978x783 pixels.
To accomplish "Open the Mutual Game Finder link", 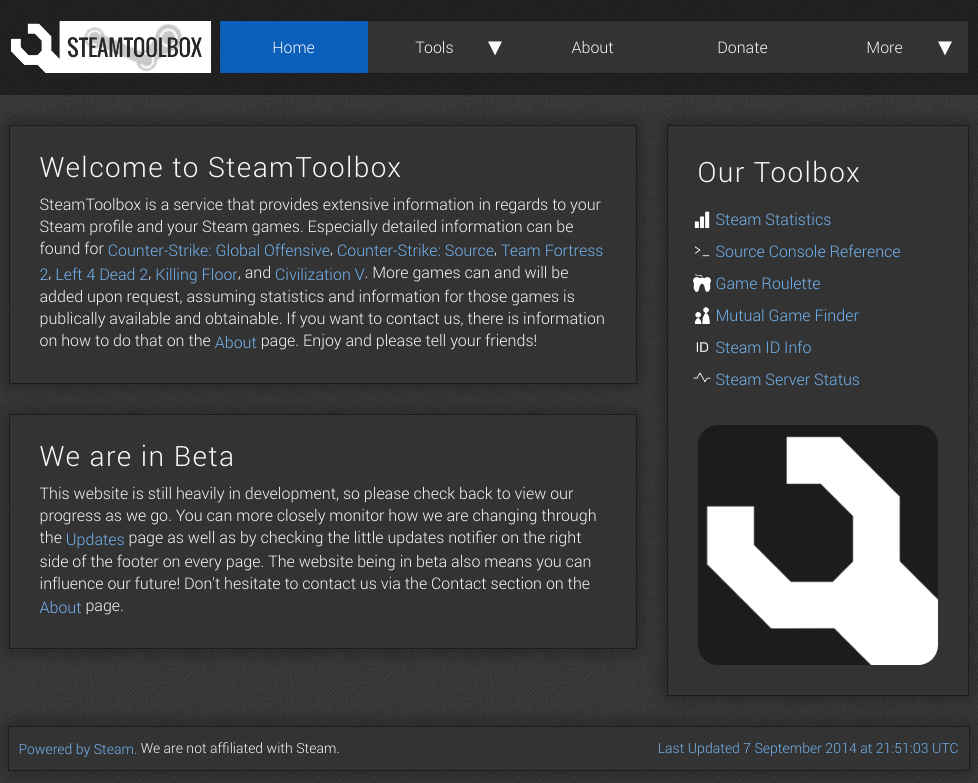I will pyautogui.click(x=787, y=316).
